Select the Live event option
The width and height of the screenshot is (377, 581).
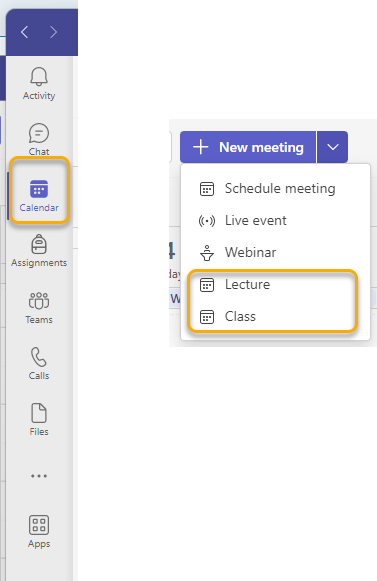click(275, 221)
